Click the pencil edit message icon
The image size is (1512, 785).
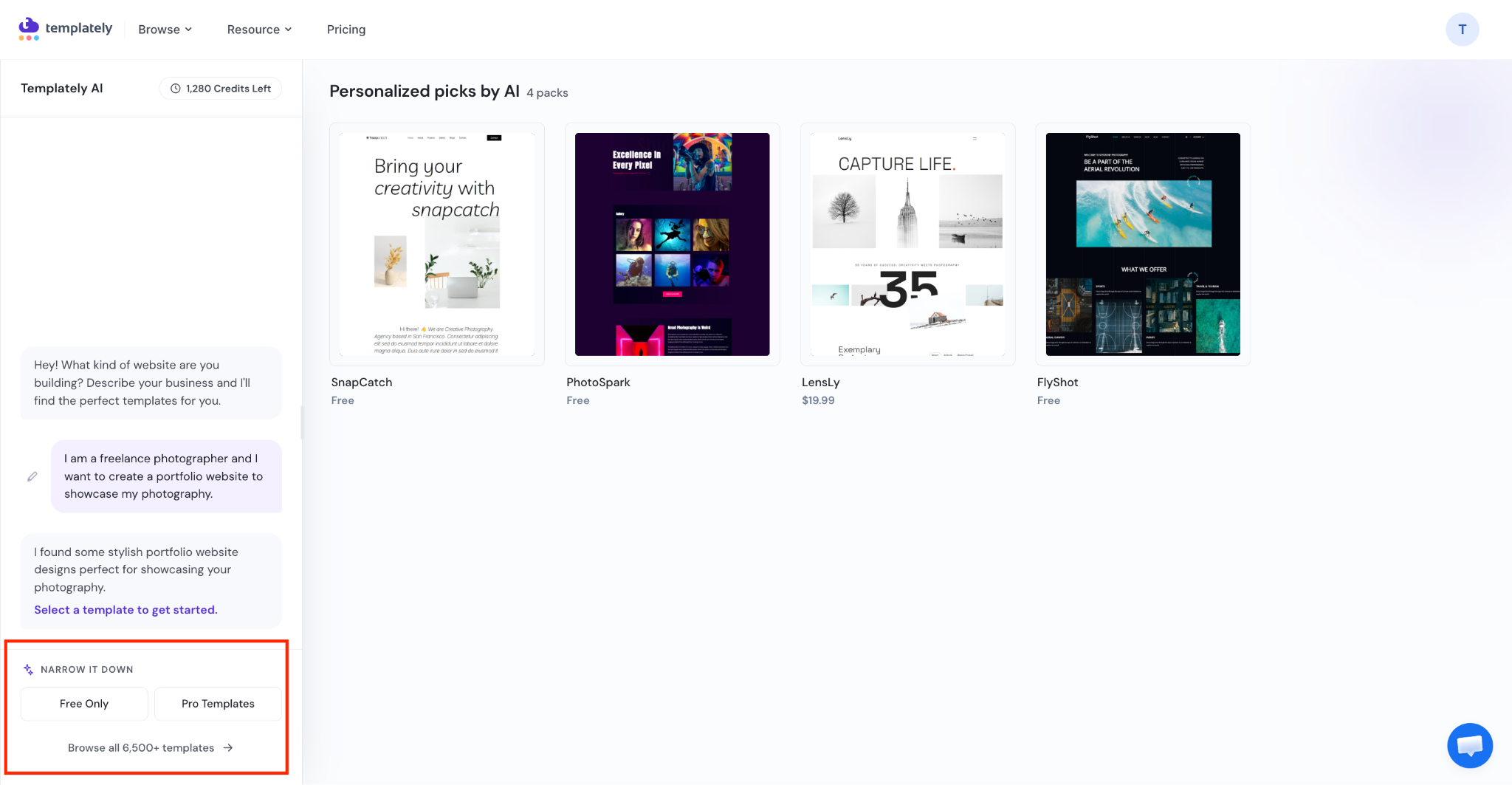[x=32, y=476]
